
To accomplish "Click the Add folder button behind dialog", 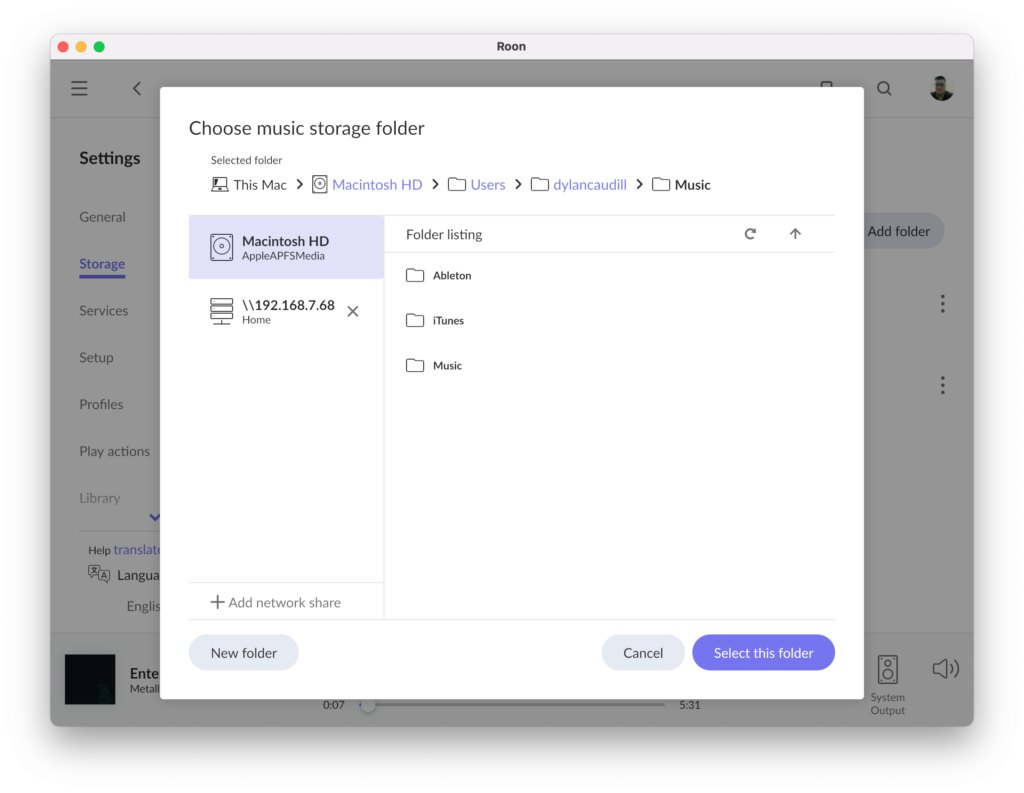I will (x=904, y=231).
